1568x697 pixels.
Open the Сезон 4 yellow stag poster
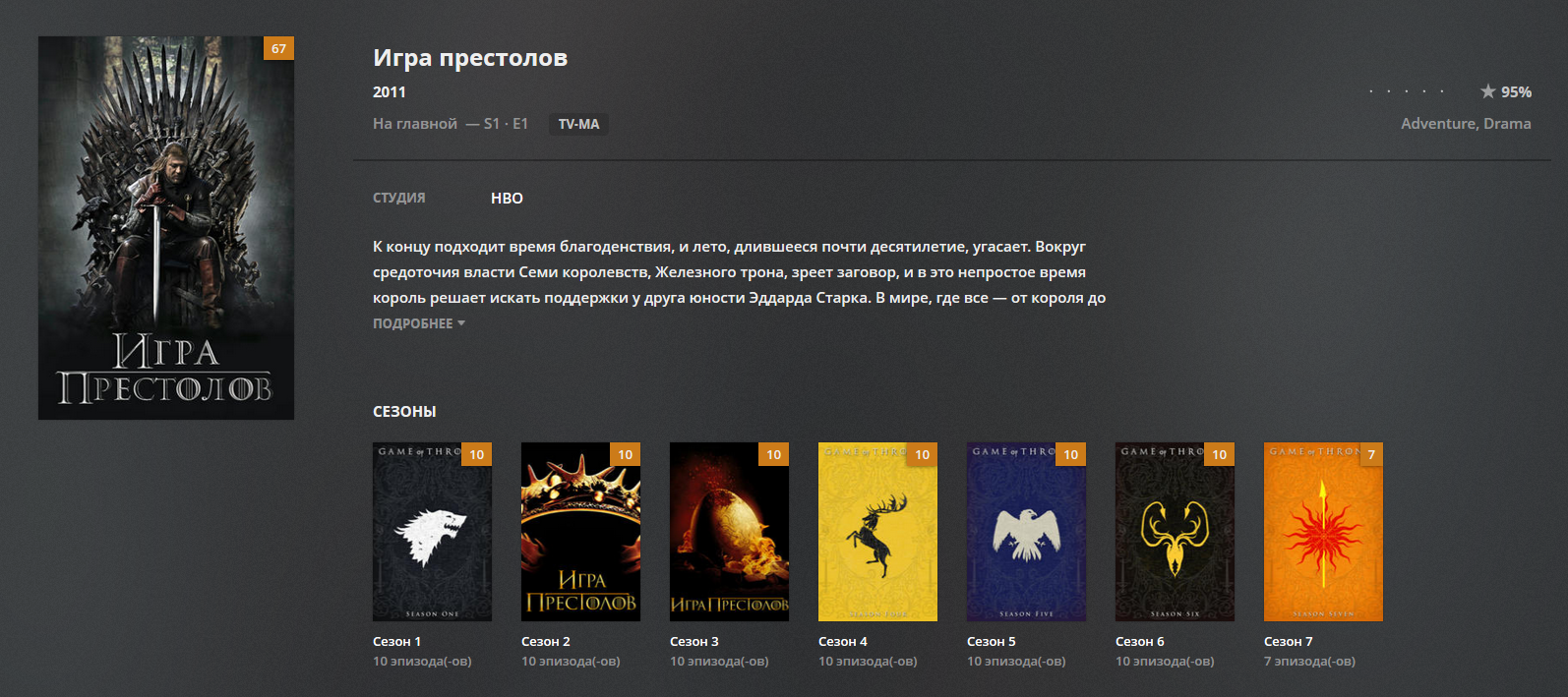pyautogui.click(x=877, y=532)
